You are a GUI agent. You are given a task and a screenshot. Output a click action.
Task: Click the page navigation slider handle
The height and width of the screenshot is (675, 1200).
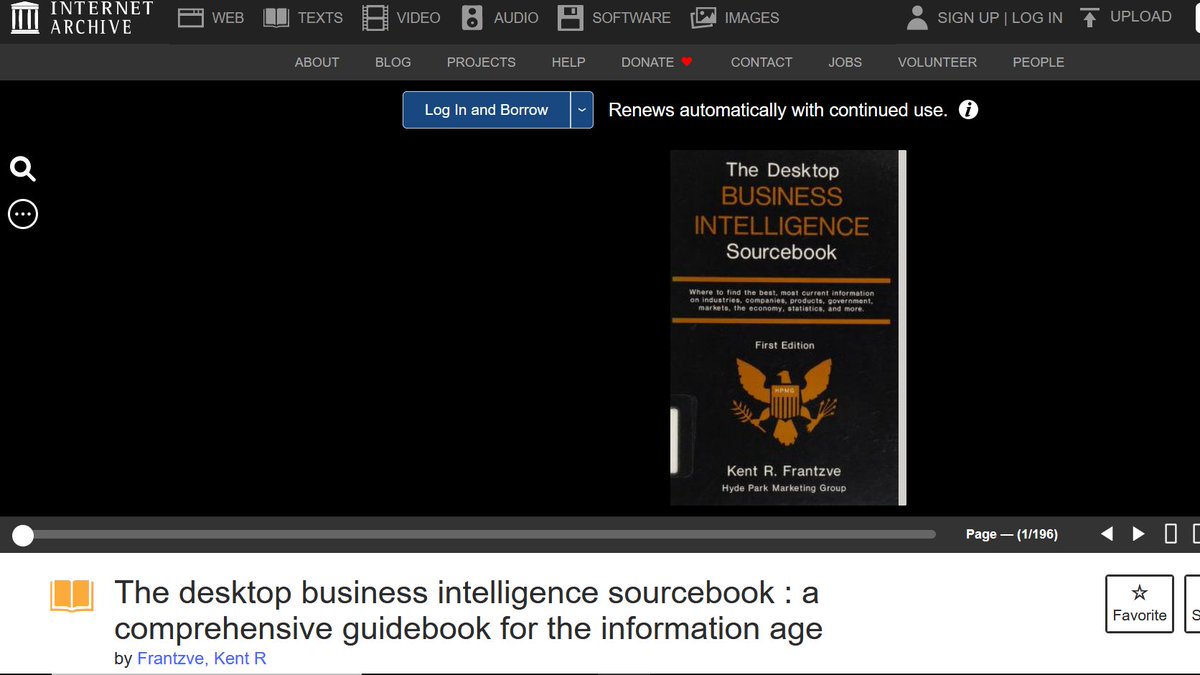pos(23,535)
